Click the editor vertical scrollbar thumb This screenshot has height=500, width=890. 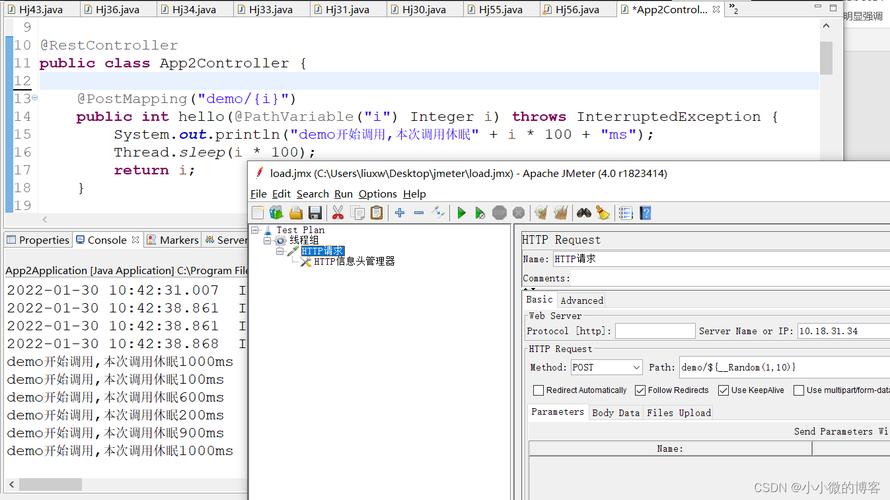(826, 57)
